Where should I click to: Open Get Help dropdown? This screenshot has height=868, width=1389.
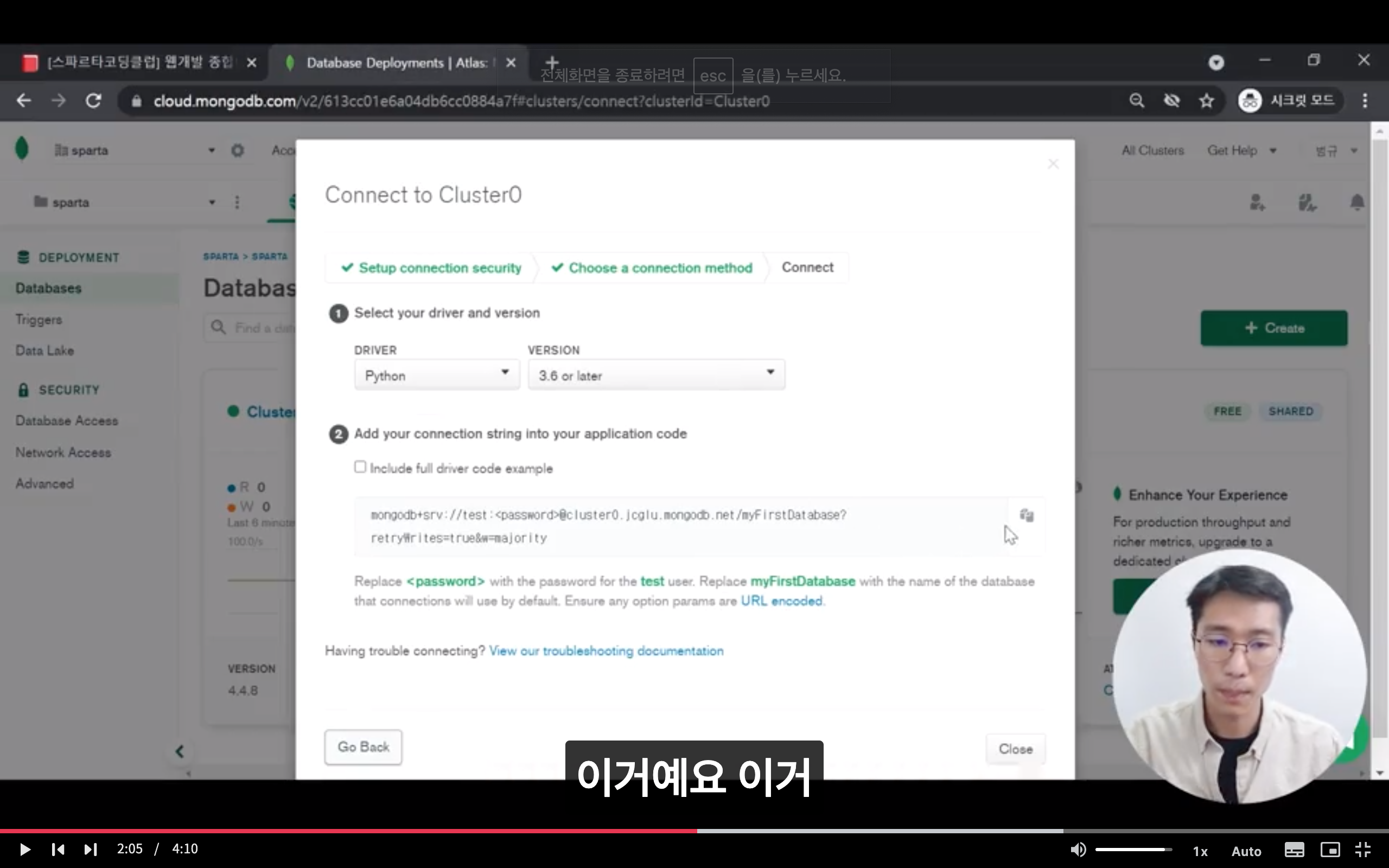(1241, 150)
